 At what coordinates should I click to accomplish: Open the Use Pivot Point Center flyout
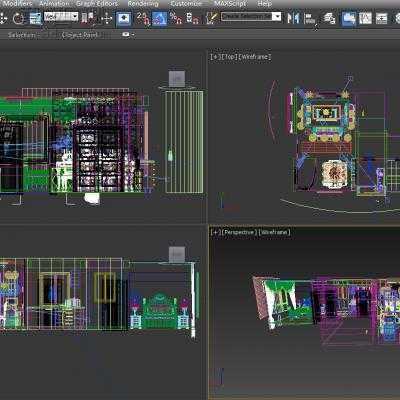(x=88, y=18)
